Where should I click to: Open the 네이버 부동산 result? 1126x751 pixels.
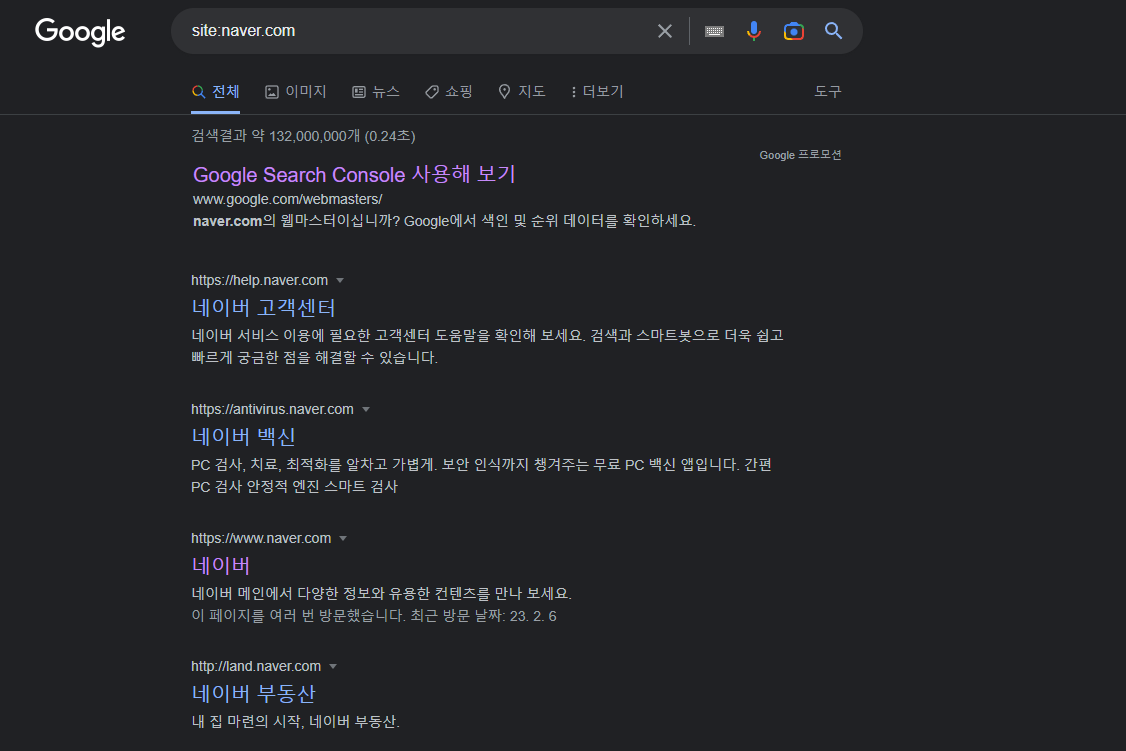[x=253, y=694]
